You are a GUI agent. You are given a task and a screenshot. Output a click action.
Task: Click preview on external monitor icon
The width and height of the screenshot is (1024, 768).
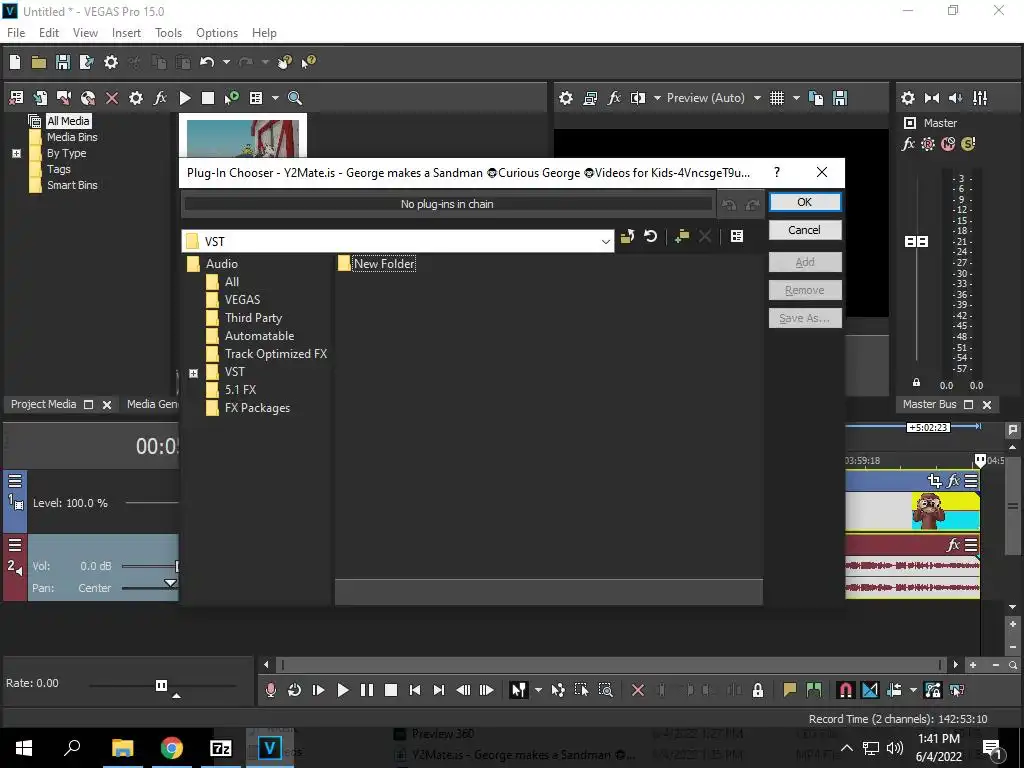(590, 98)
